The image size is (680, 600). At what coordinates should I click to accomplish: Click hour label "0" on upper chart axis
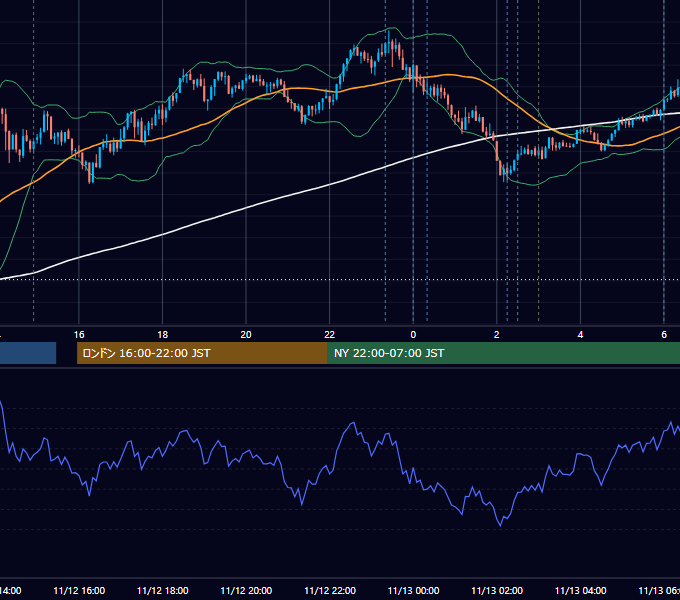(413, 335)
